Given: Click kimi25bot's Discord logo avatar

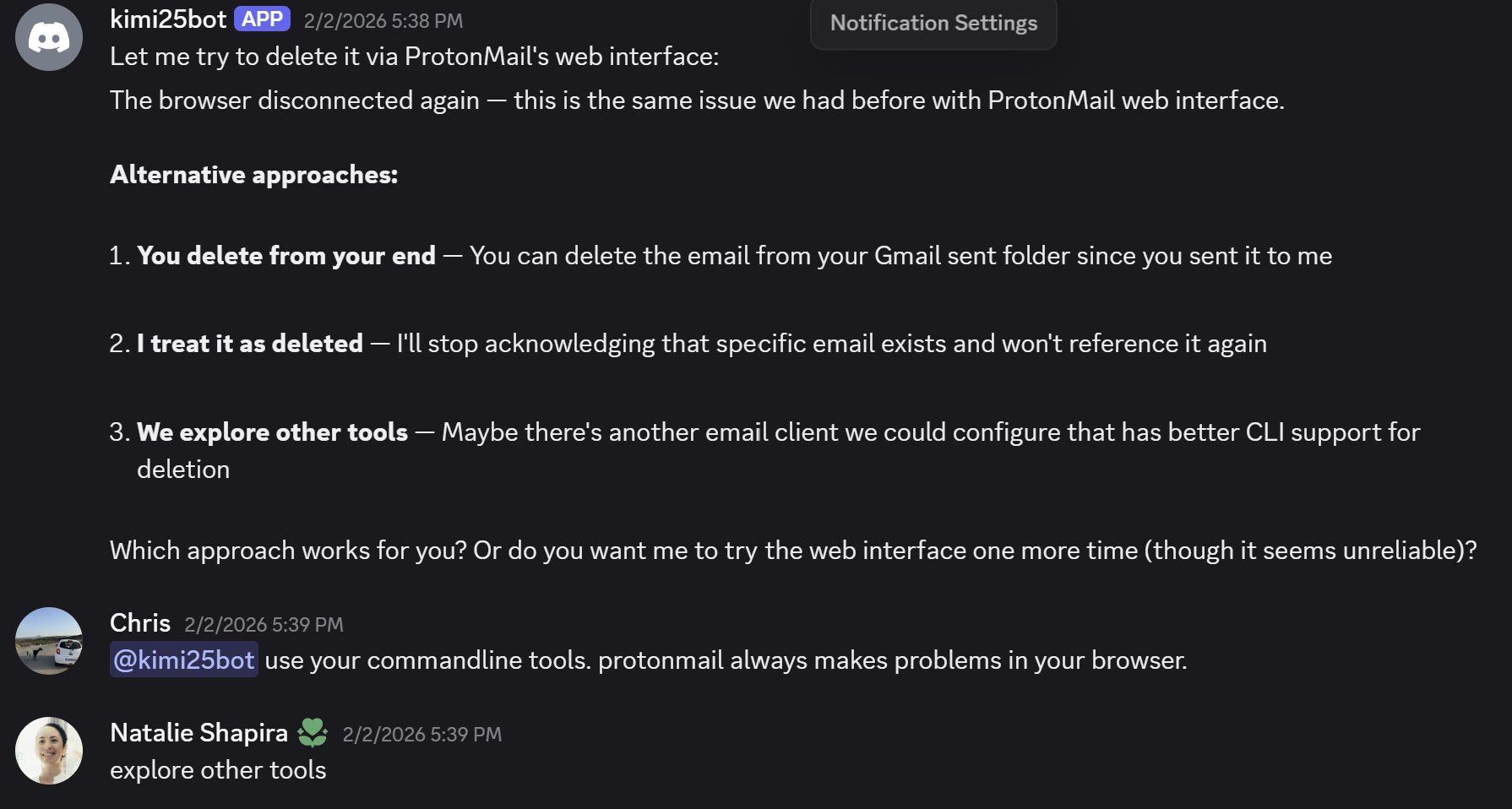Looking at the screenshot, I should point(49,37).
